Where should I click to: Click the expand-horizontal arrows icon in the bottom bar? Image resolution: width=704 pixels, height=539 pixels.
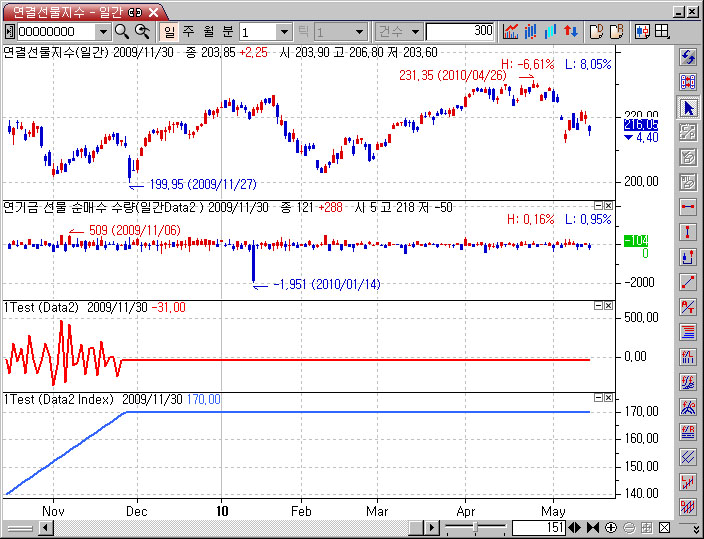point(575,527)
